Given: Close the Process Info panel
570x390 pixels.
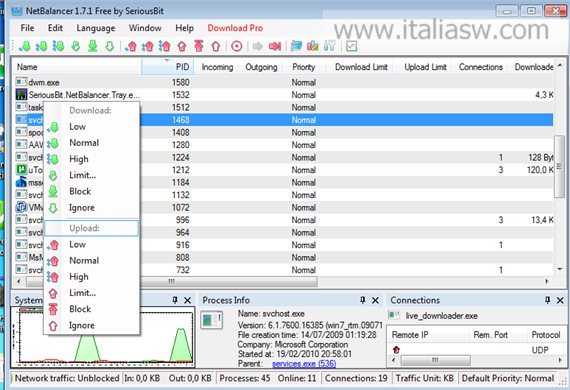Looking at the screenshot, I should point(375,300).
